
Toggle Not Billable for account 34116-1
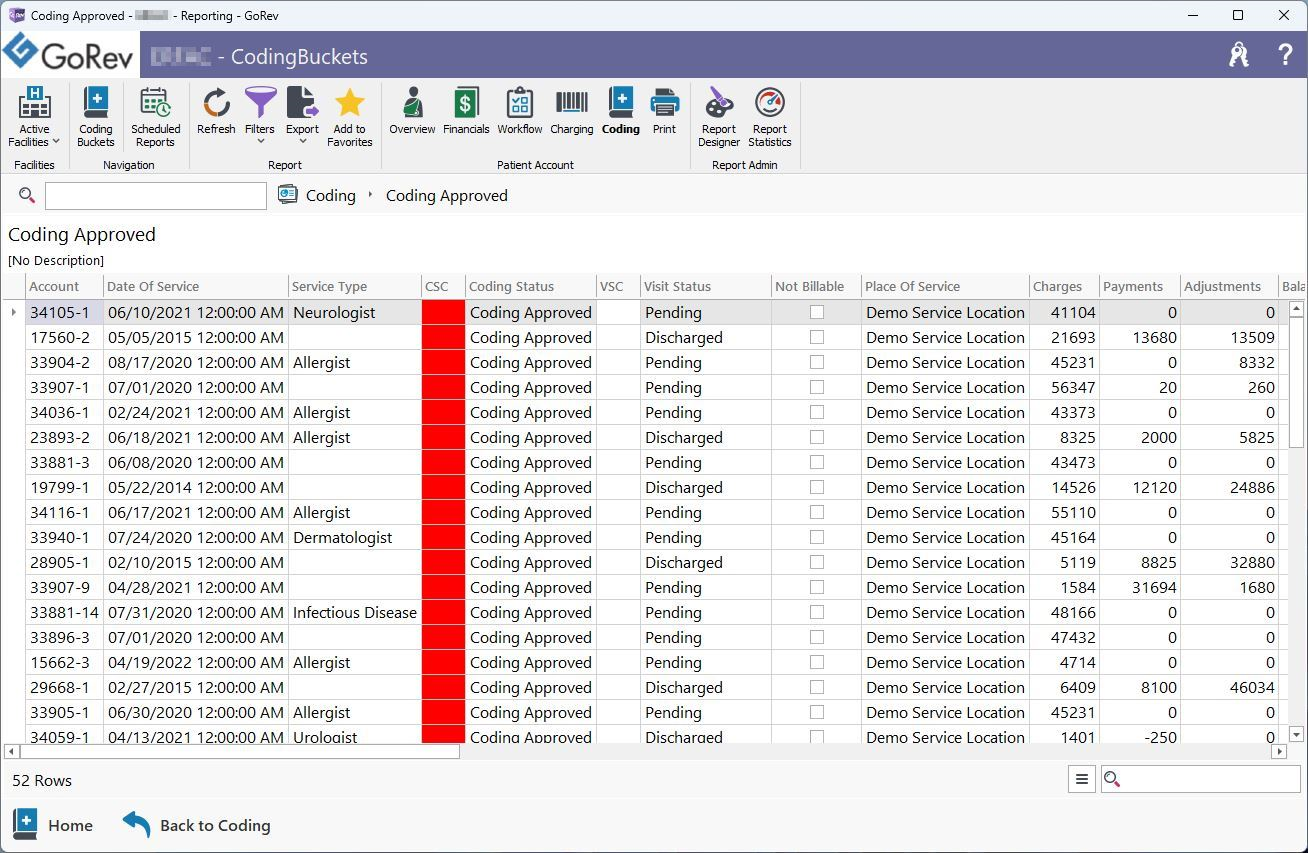(817, 512)
